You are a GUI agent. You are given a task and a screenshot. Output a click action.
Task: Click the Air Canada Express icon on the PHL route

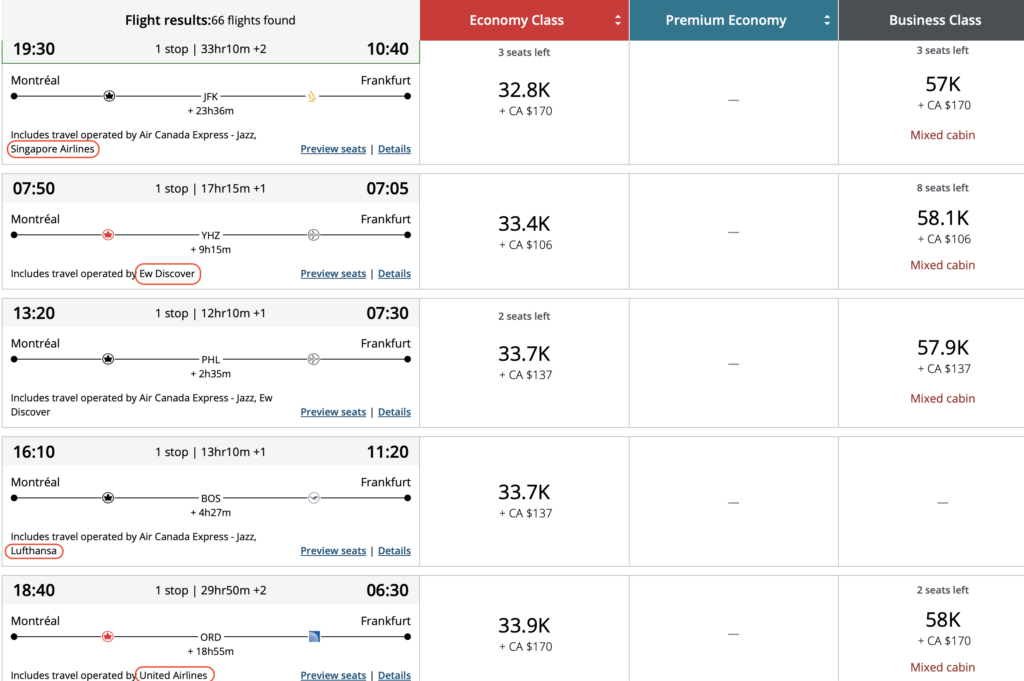click(109, 359)
